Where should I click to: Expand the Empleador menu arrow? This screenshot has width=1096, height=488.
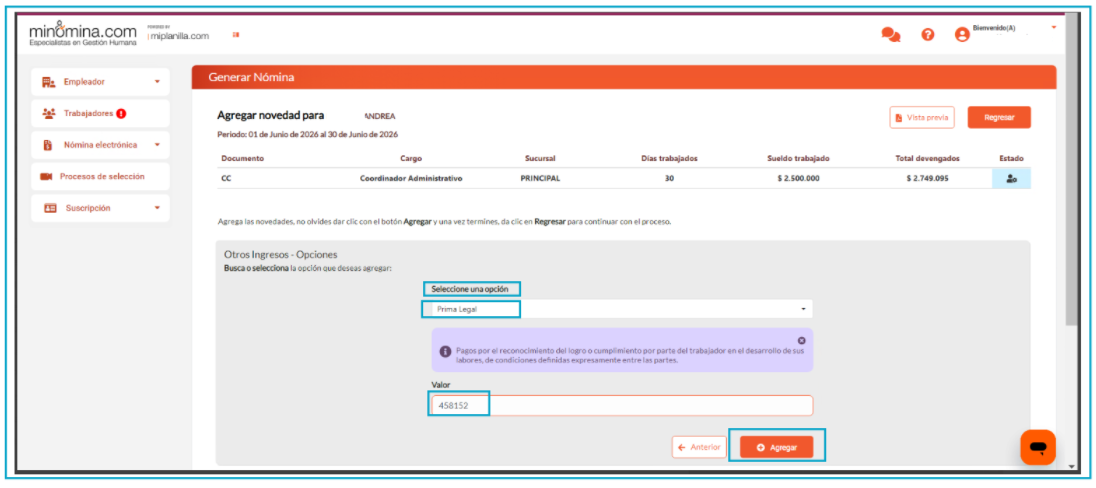(x=157, y=82)
